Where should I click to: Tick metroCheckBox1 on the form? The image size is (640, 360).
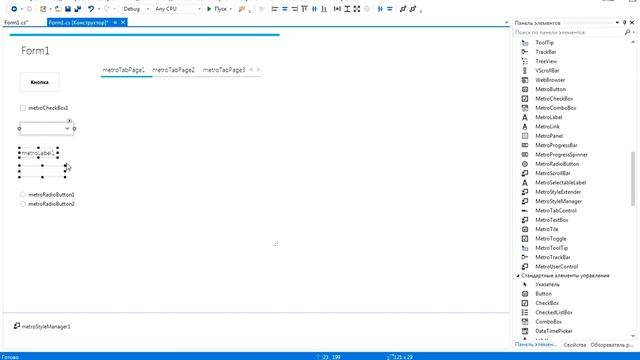(x=23, y=108)
